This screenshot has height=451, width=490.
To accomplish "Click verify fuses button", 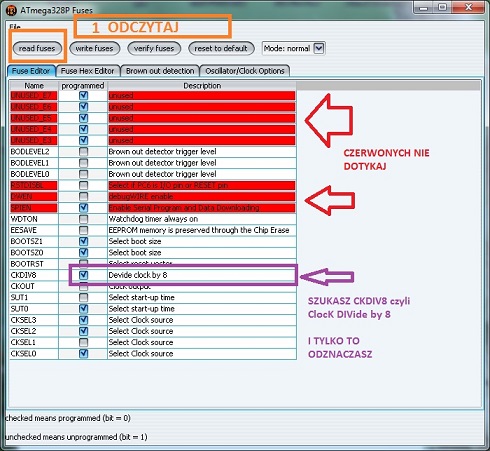I will [x=154, y=48].
